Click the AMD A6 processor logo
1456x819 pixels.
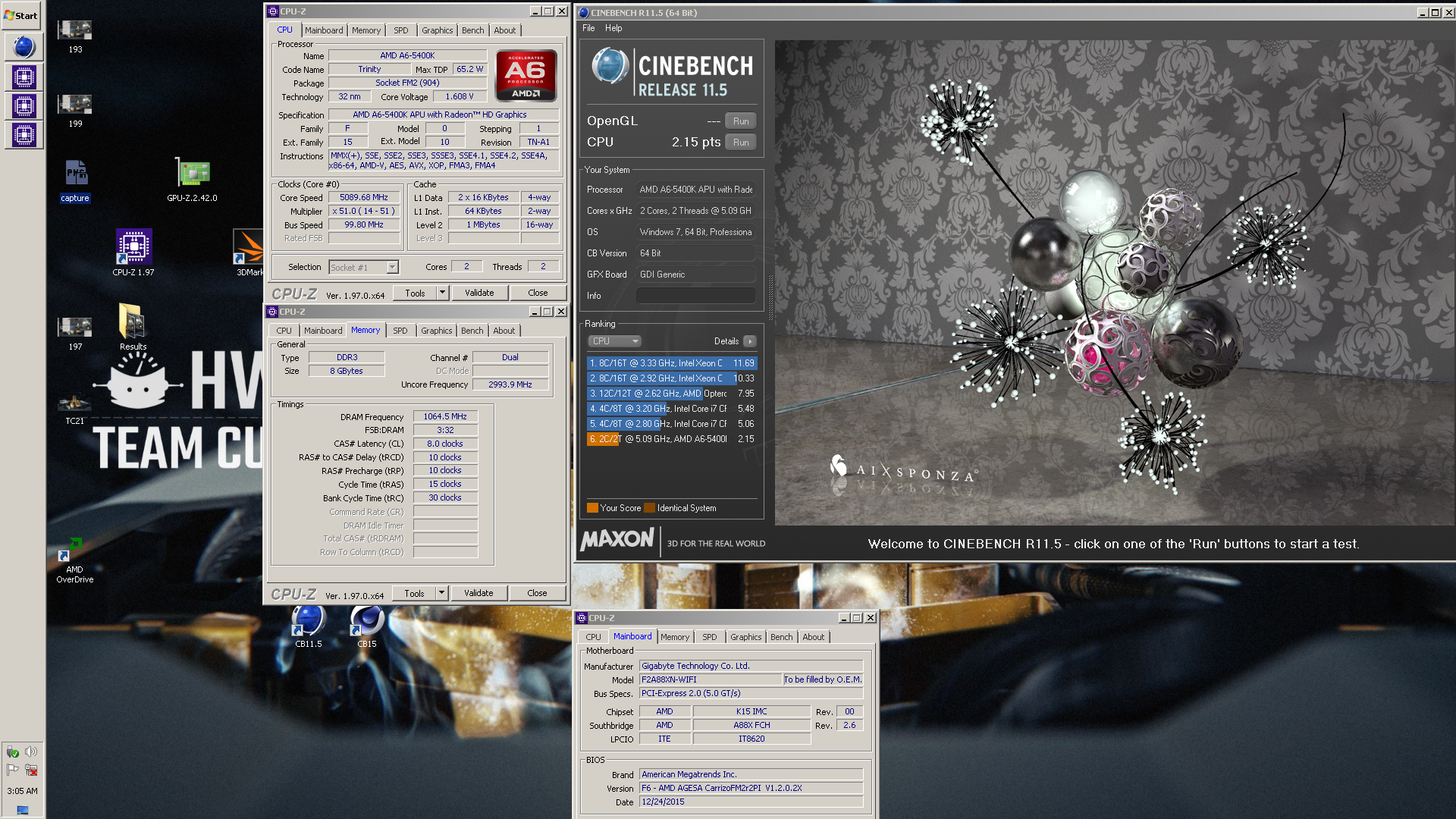pyautogui.click(x=526, y=75)
